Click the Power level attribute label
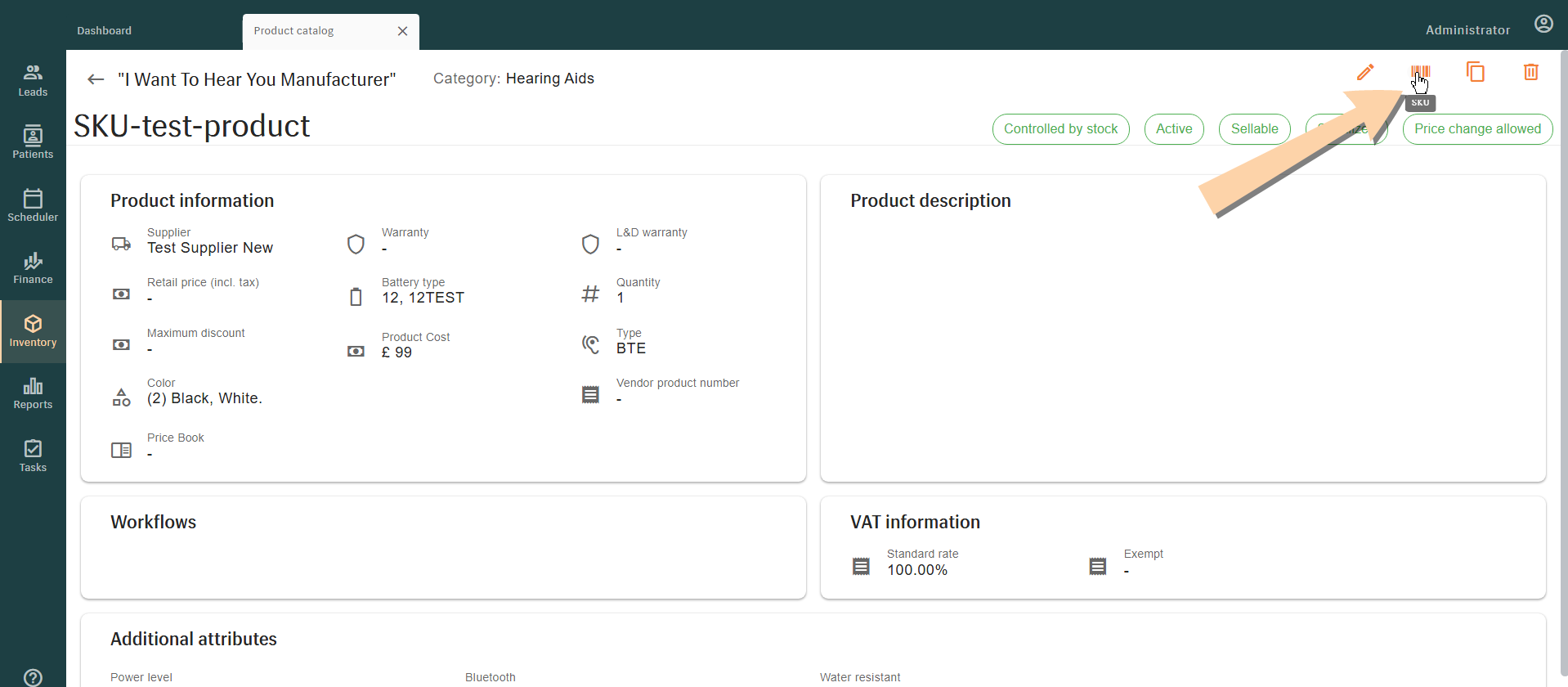The image size is (1568, 687). point(141,677)
